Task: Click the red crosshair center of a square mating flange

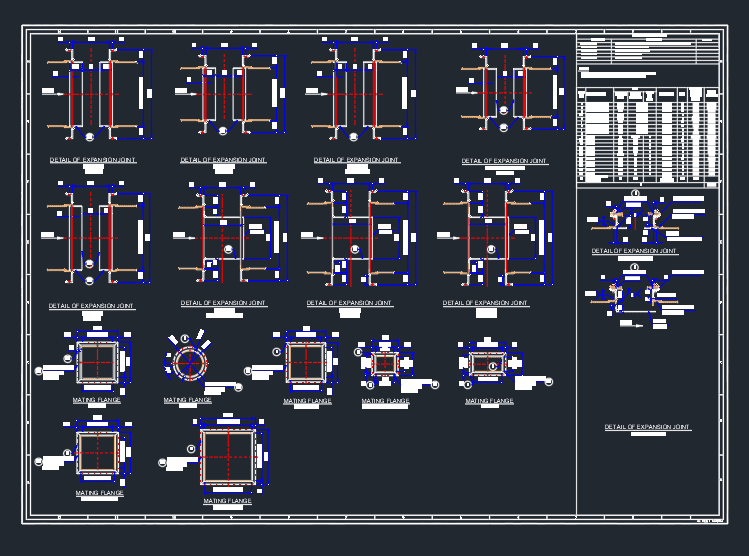Action: 97,362
